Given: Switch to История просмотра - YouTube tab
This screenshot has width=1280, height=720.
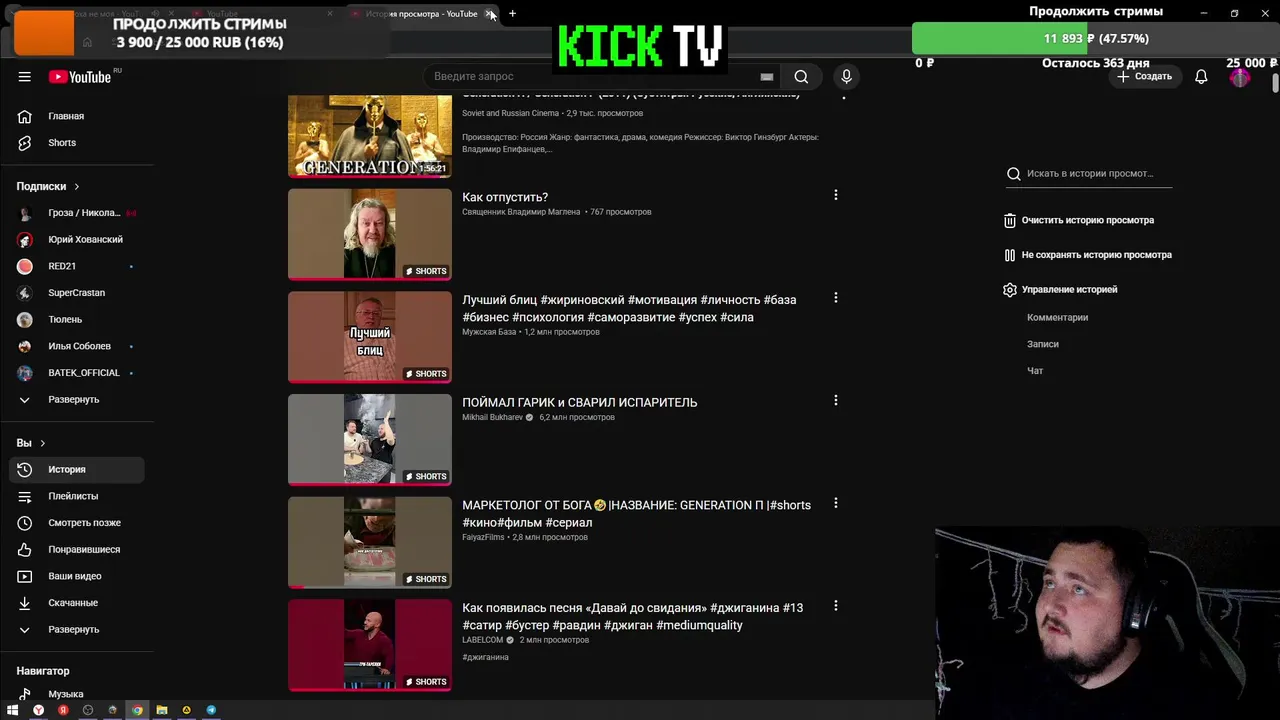Looking at the screenshot, I should (x=420, y=14).
